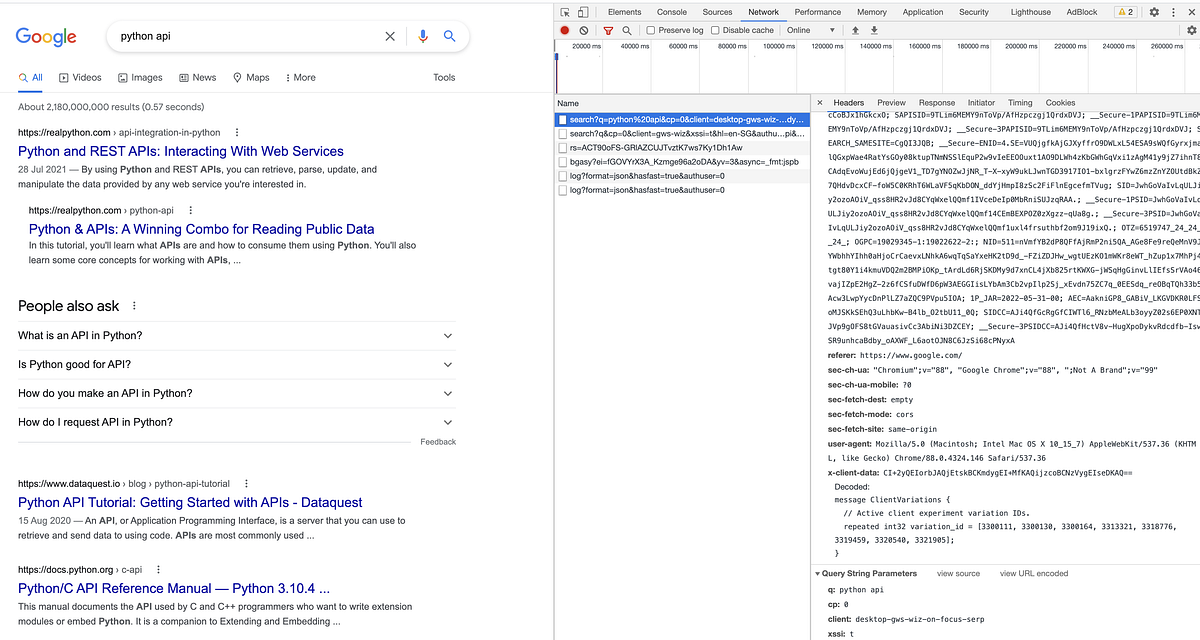Expand 'How do you make an API in Python?'
Screen dimensions: 1200x640
(236, 393)
